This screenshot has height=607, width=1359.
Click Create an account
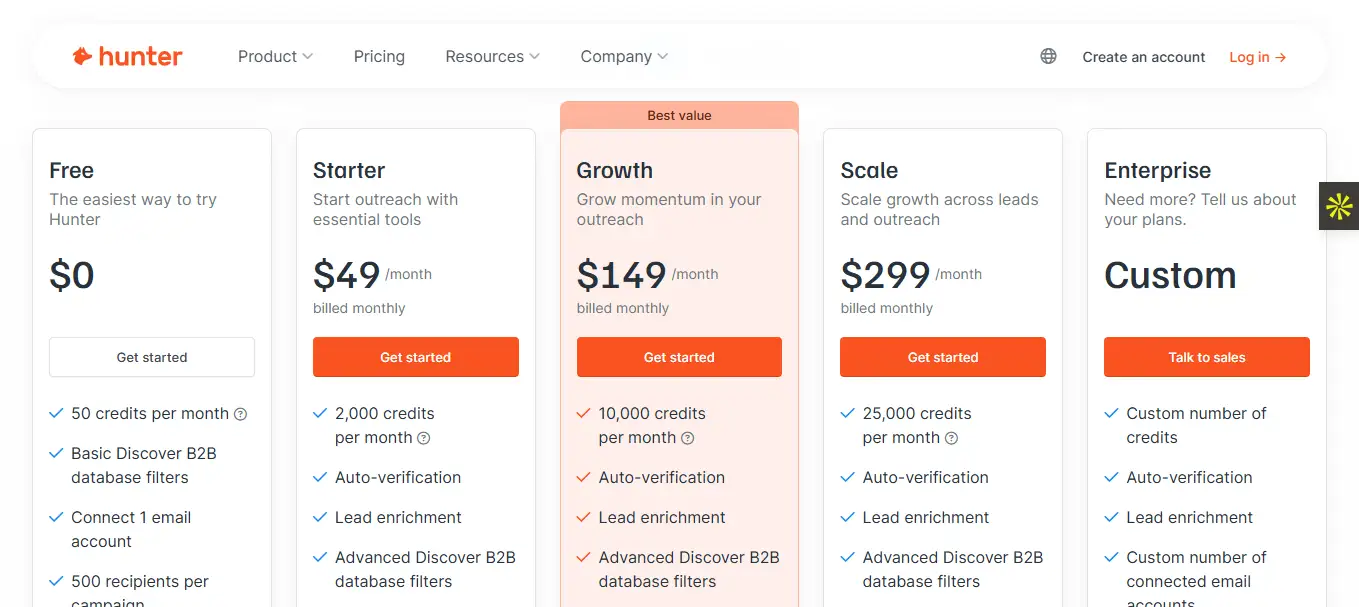pyautogui.click(x=1144, y=57)
